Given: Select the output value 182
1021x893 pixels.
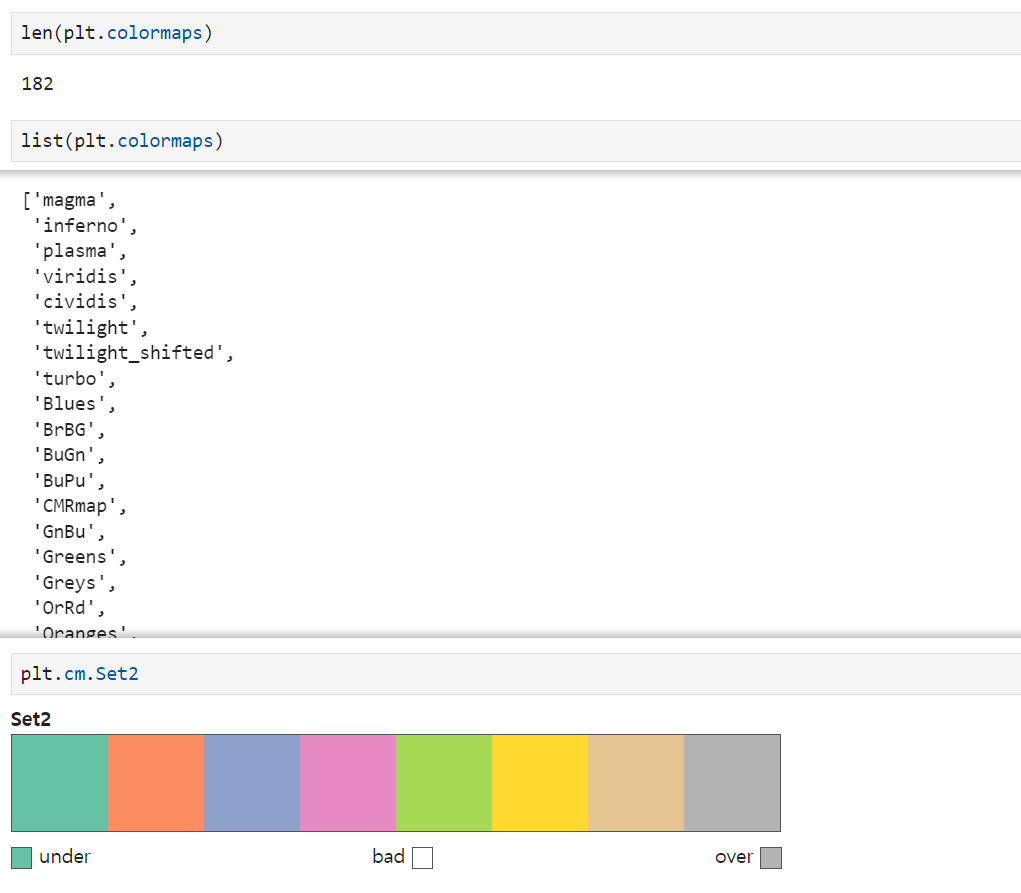Looking at the screenshot, I should (x=37, y=84).
